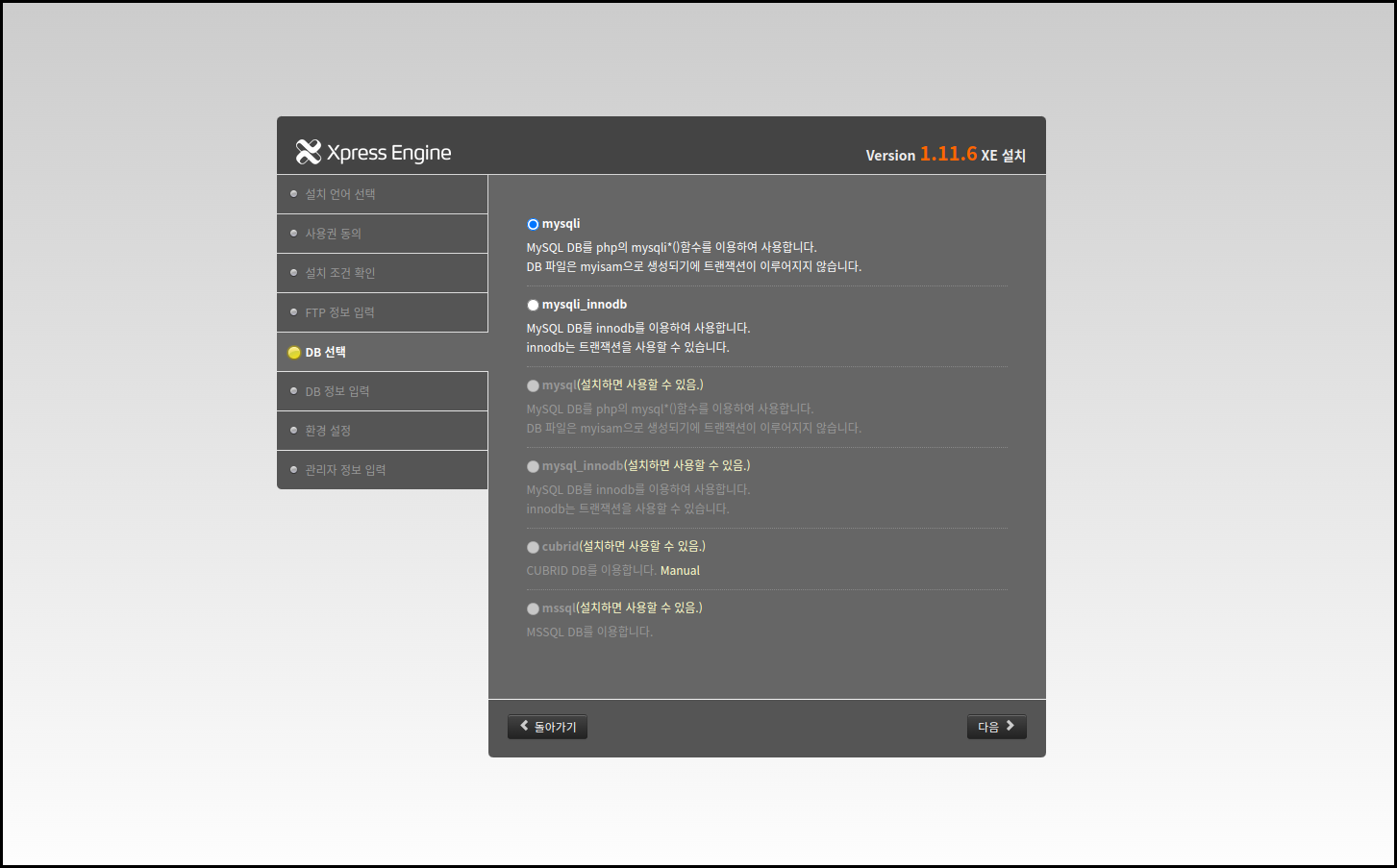Click the 환경 설정 step
The image size is (1397, 868).
click(x=383, y=431)
